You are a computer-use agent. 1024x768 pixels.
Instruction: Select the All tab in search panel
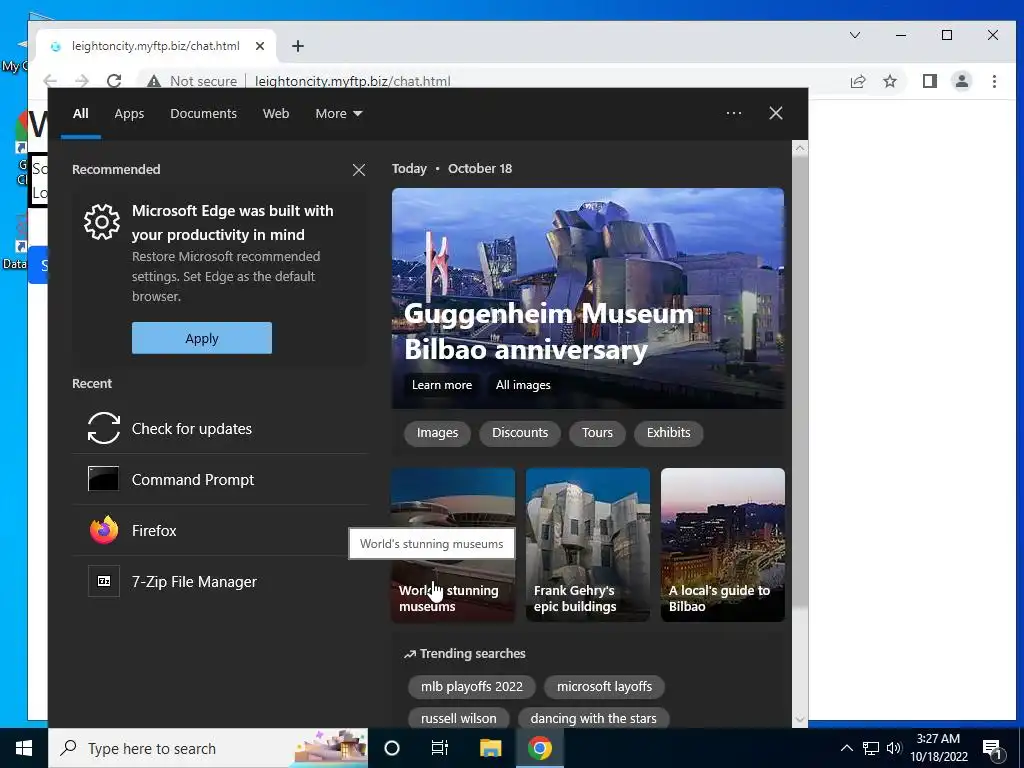coord(81,114)
